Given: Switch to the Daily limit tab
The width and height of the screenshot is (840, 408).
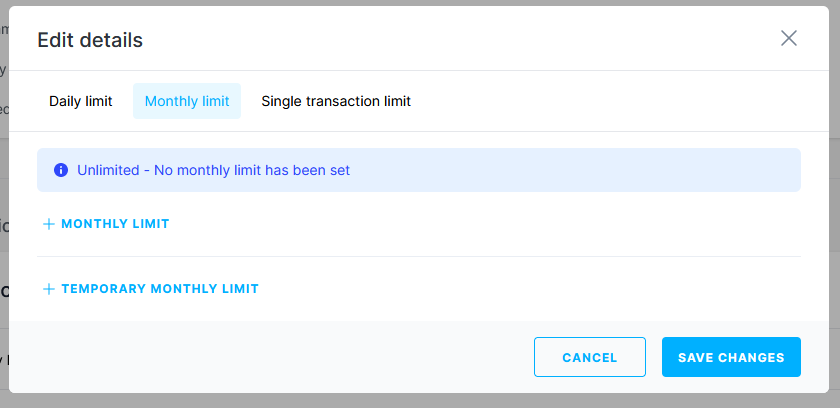Looking at the screenshot, I should tap(81, 101).
